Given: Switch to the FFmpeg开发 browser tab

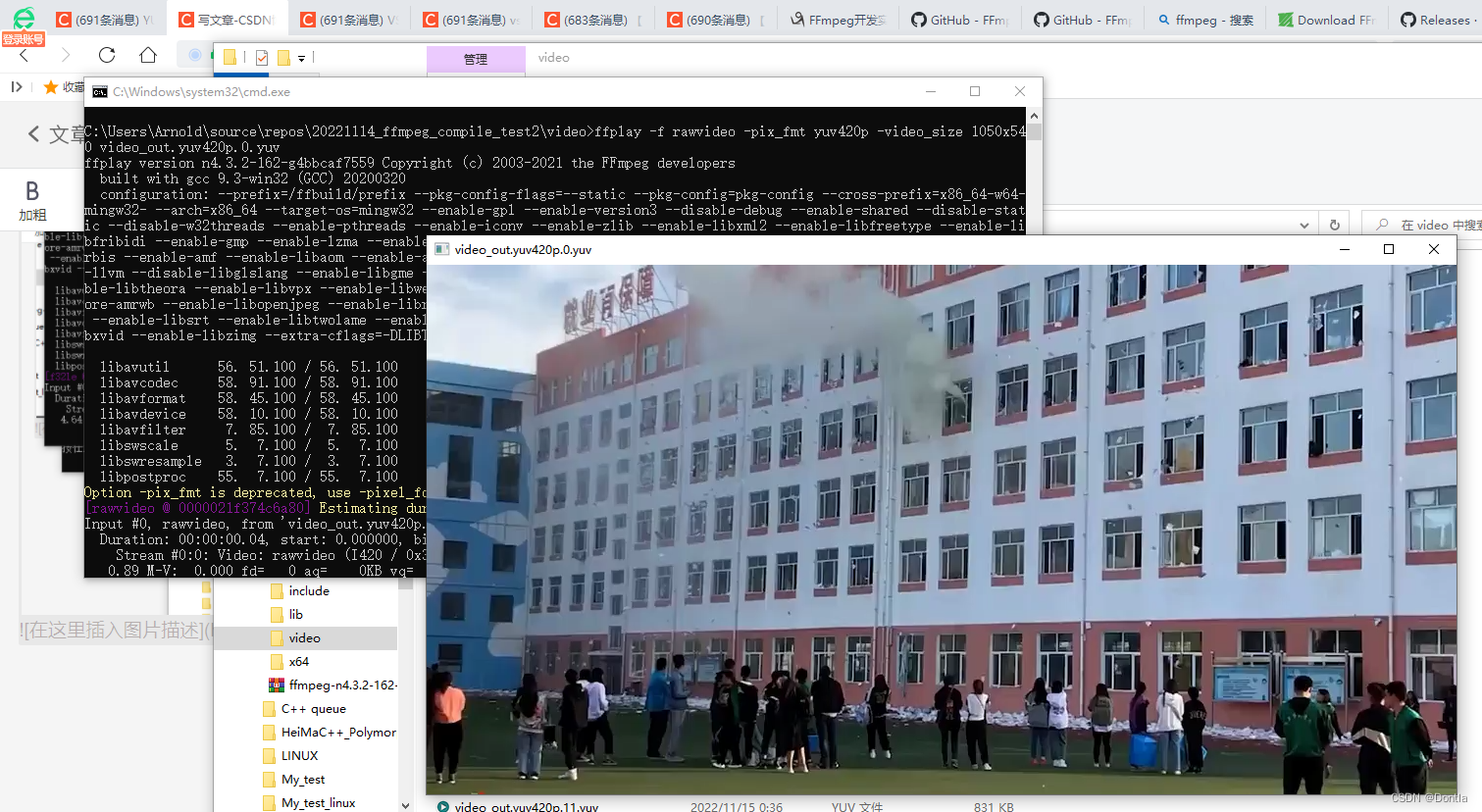Looking at the screenshot, I should (x=837, y=20).
